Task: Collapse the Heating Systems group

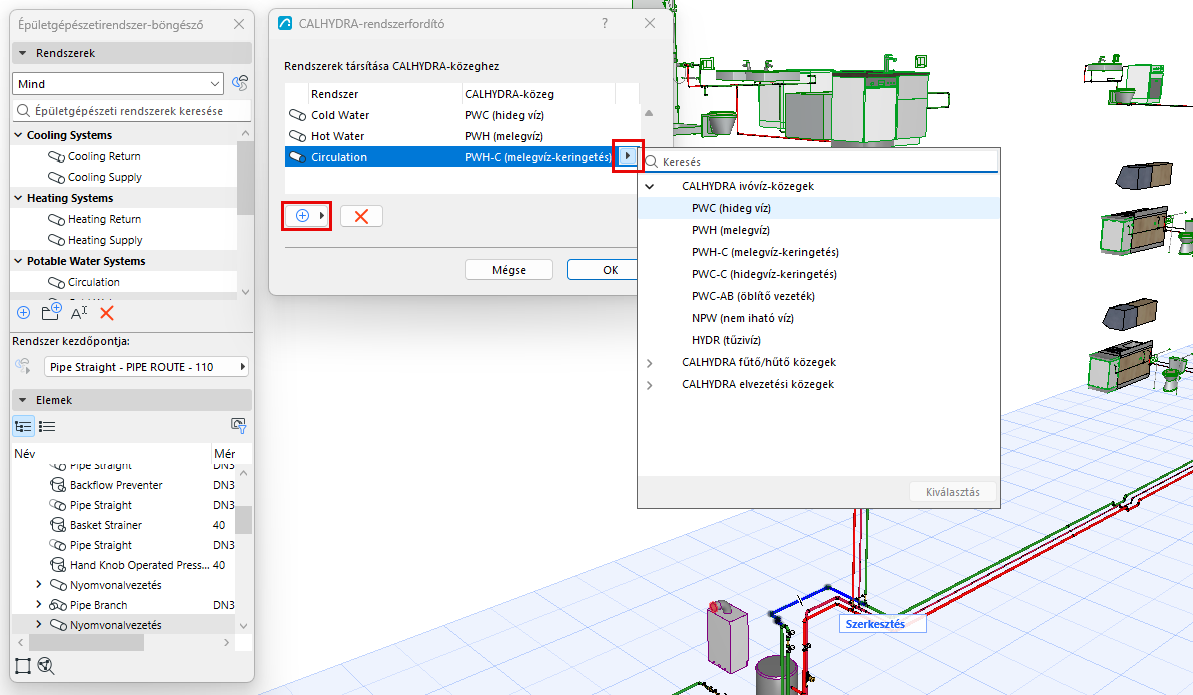Action: [18, 198]
